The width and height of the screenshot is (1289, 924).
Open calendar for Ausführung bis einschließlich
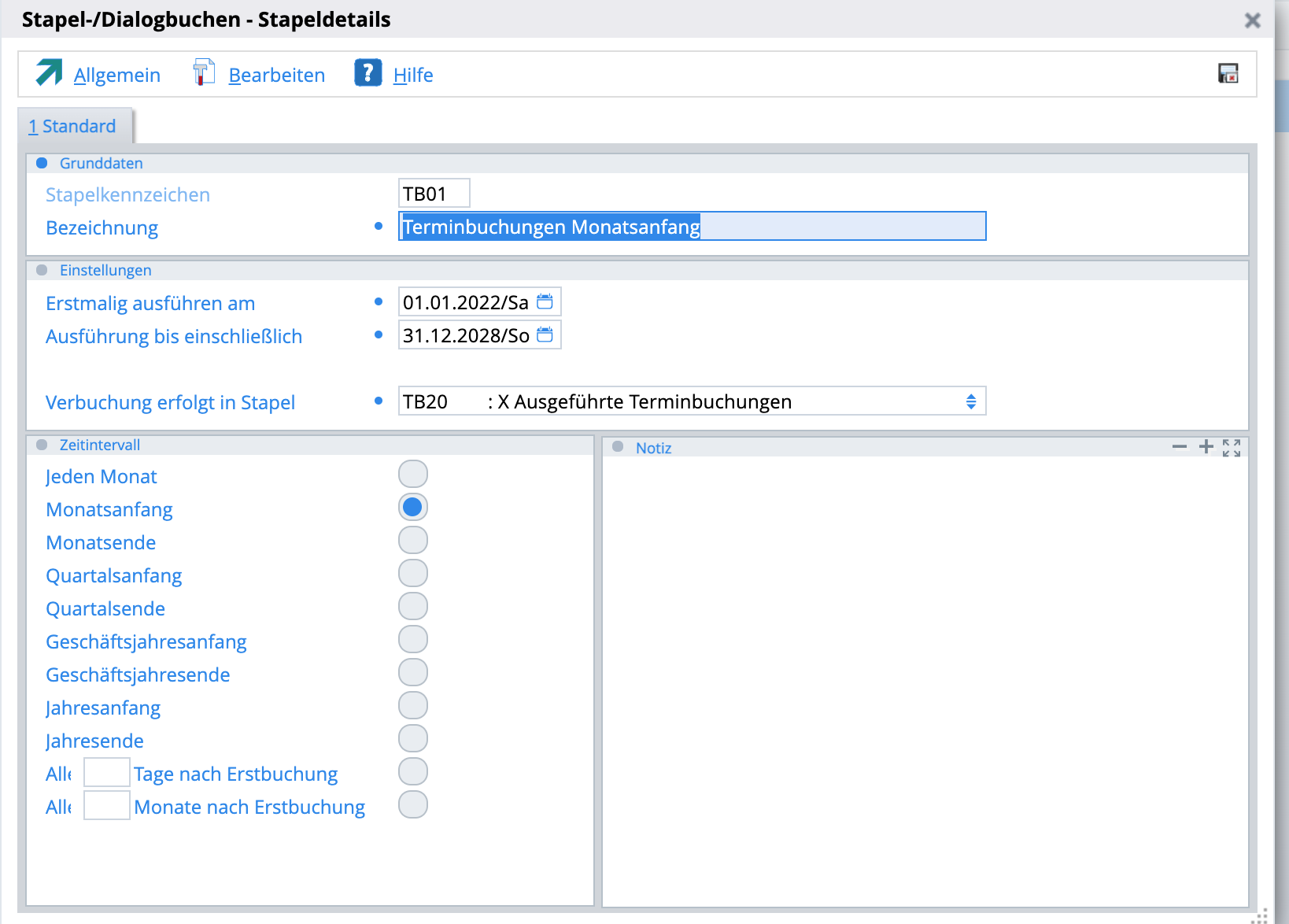tap(545, 335)
